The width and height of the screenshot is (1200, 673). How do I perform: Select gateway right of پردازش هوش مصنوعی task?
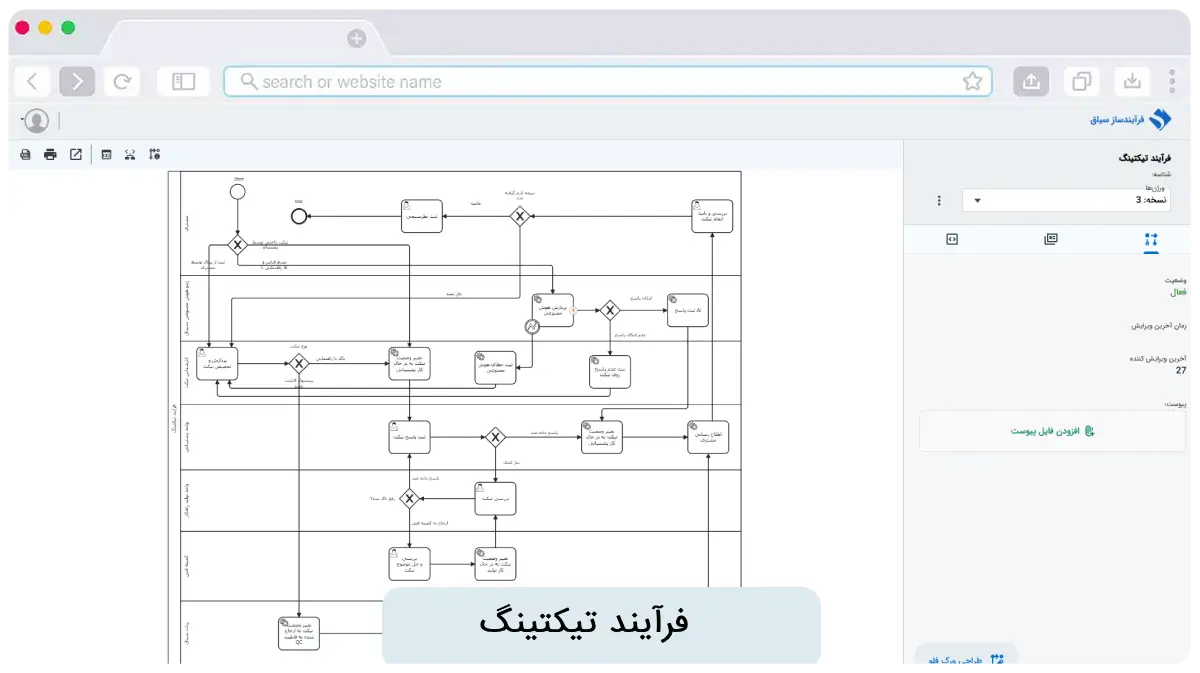610,311
